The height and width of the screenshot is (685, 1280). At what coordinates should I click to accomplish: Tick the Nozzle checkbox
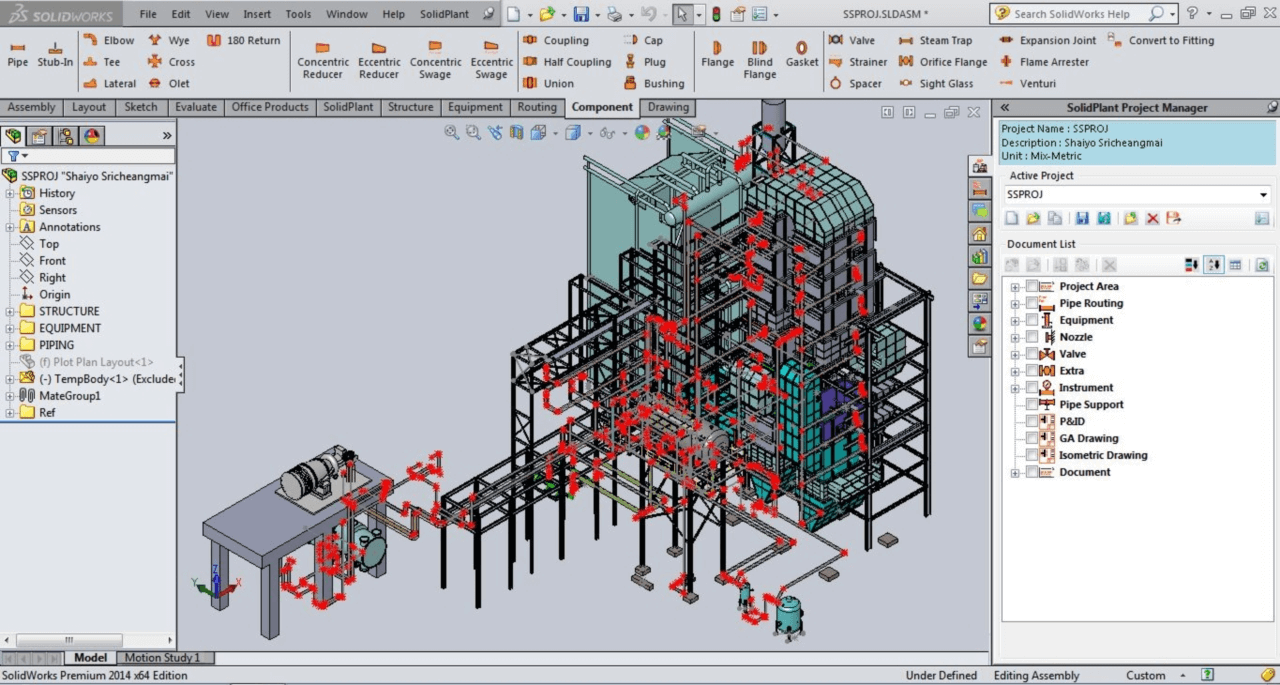[x=1032, y=337]
